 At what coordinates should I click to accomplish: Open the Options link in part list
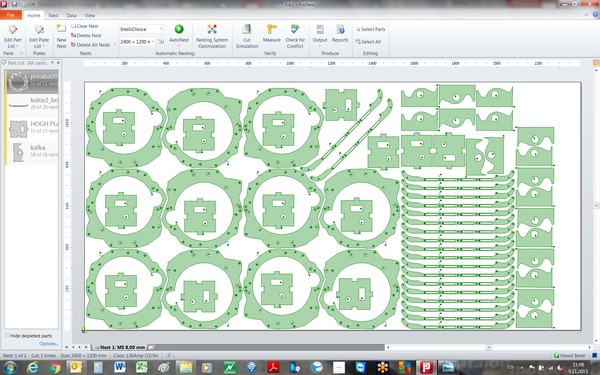(49, 344)
